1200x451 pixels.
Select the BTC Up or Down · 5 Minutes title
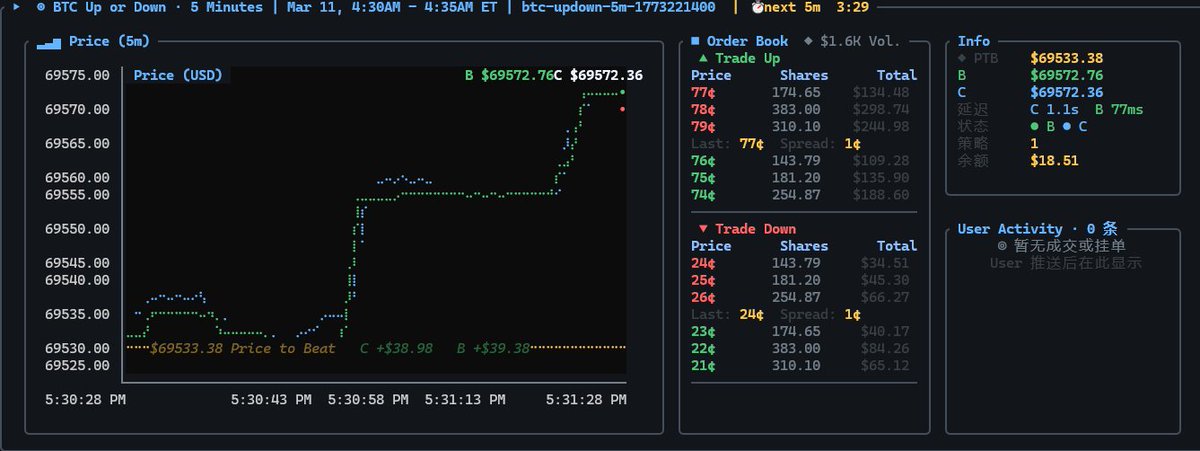[x=158, y=7]
